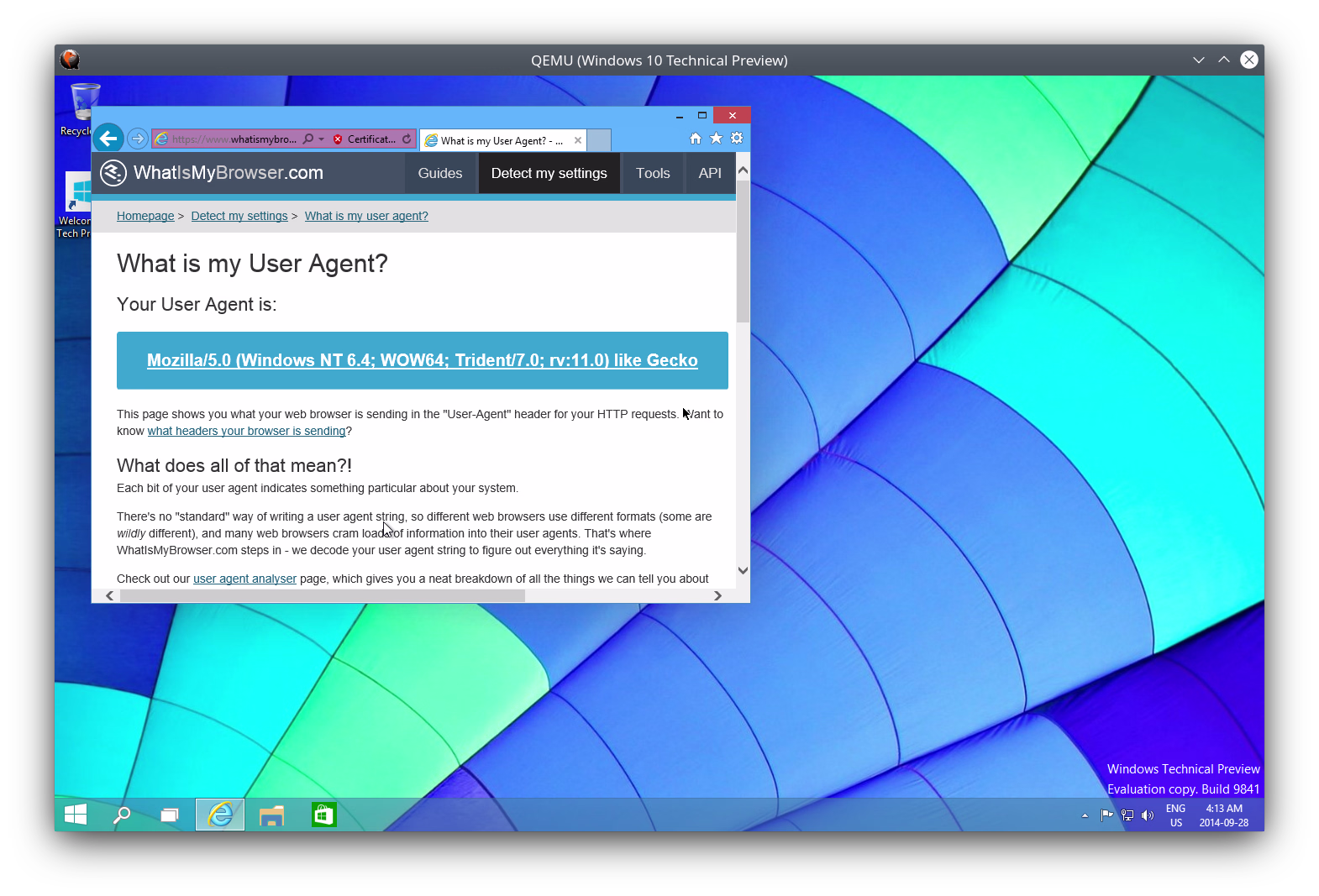
Task: Open Windows Store from the taskbar
Action: [323, 815]
